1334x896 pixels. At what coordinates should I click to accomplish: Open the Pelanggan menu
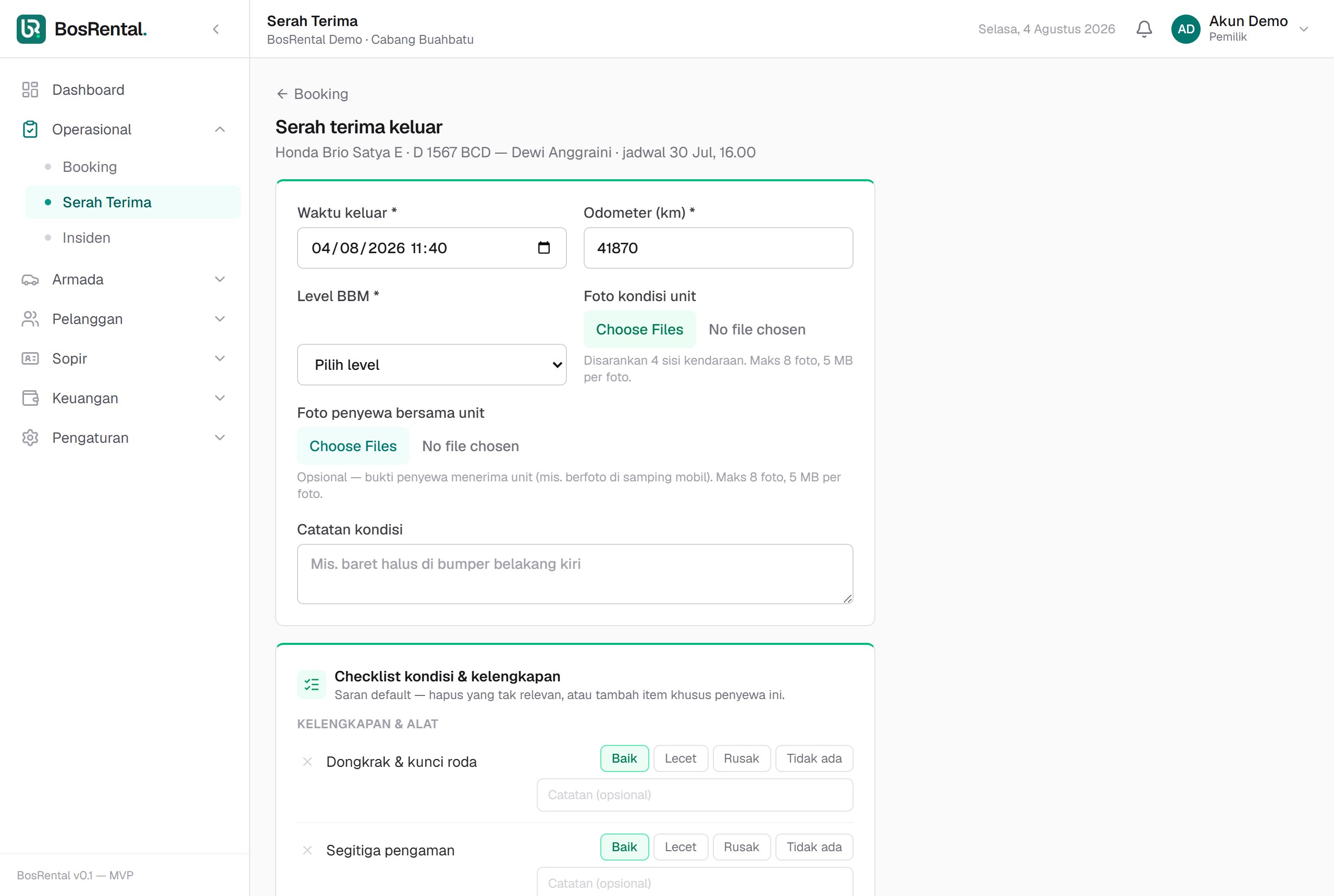point(125,319)
